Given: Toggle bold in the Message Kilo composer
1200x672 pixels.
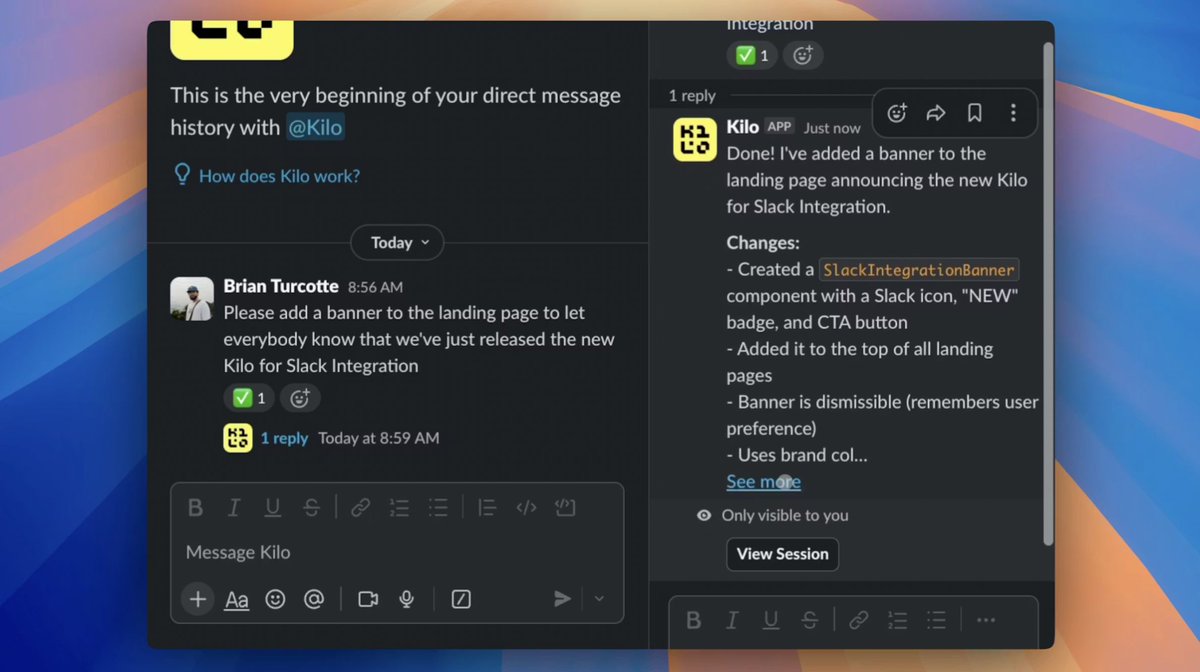Looking at the screenshot, I should point(196,508).
